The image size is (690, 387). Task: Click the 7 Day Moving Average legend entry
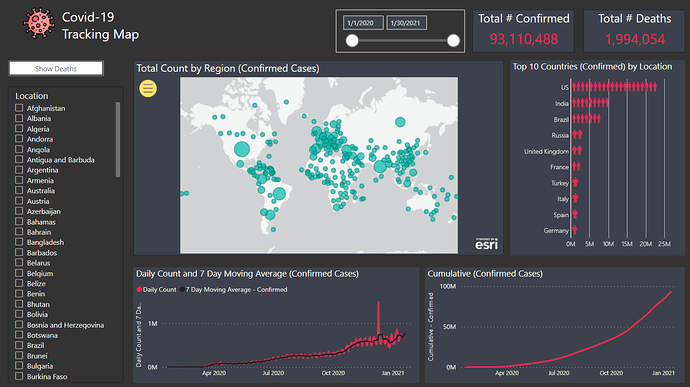pyautogui.click(x=233, y=290)
